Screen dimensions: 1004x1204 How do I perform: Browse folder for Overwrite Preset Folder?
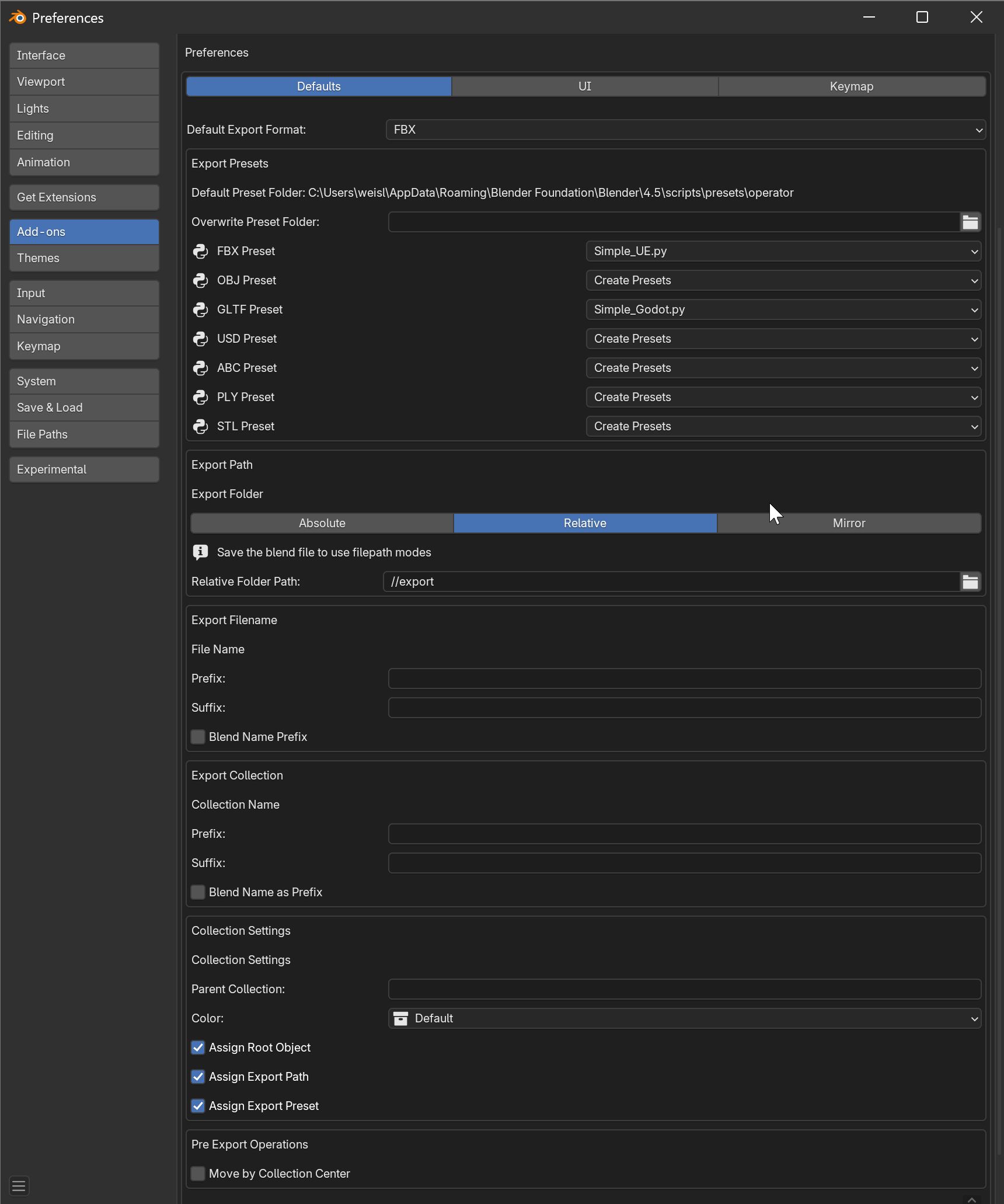tap(970, 222)
